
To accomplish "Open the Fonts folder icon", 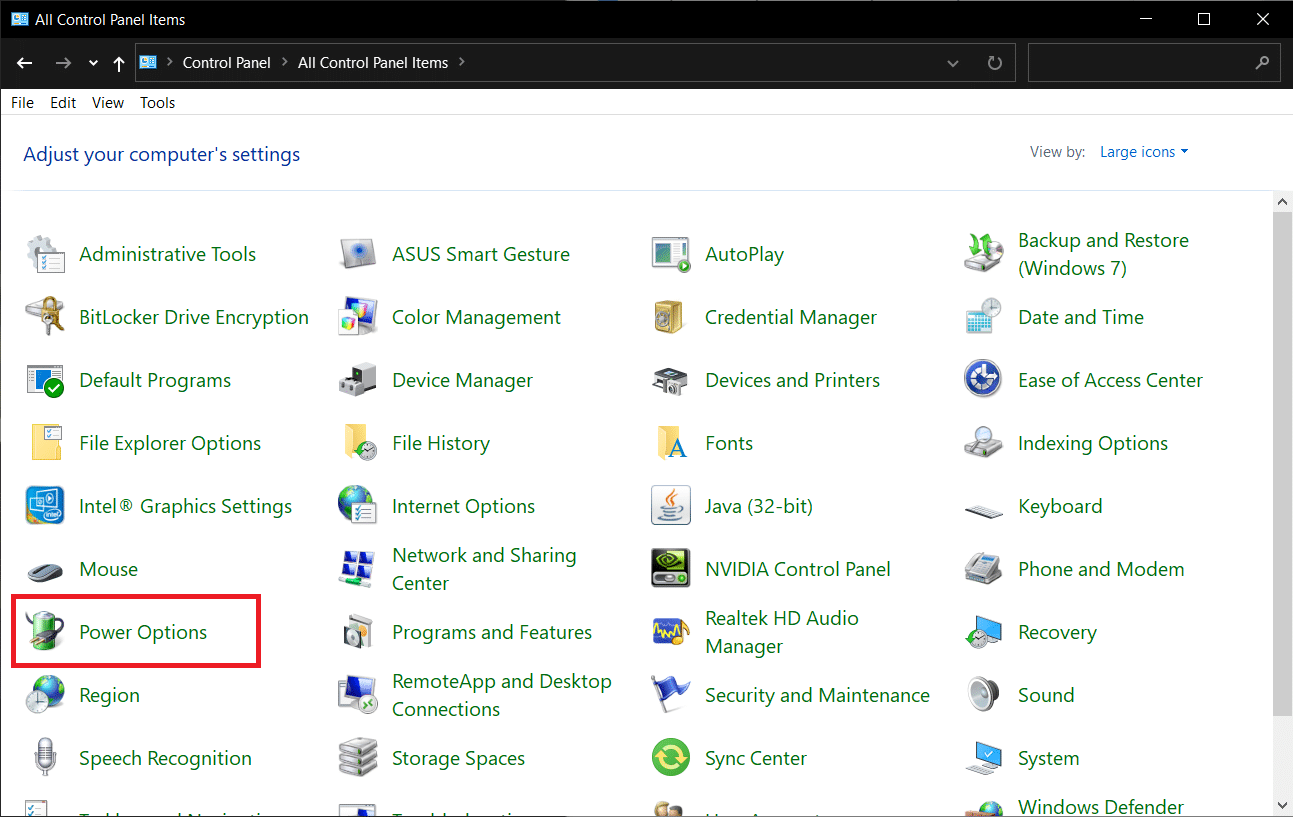I will 671,443.
